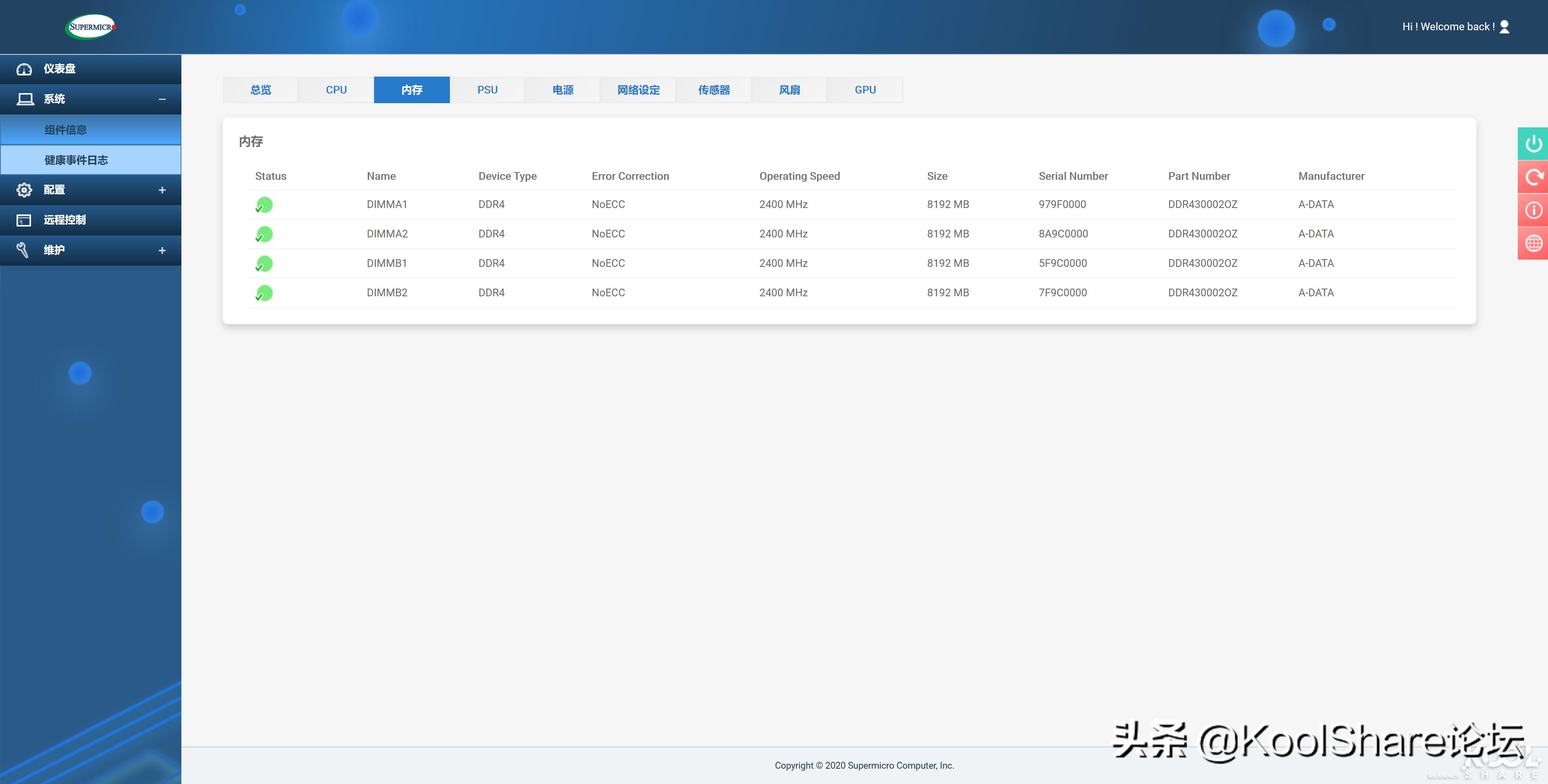
Task: Click the user profile icon
Action: tap(1504, 27)
